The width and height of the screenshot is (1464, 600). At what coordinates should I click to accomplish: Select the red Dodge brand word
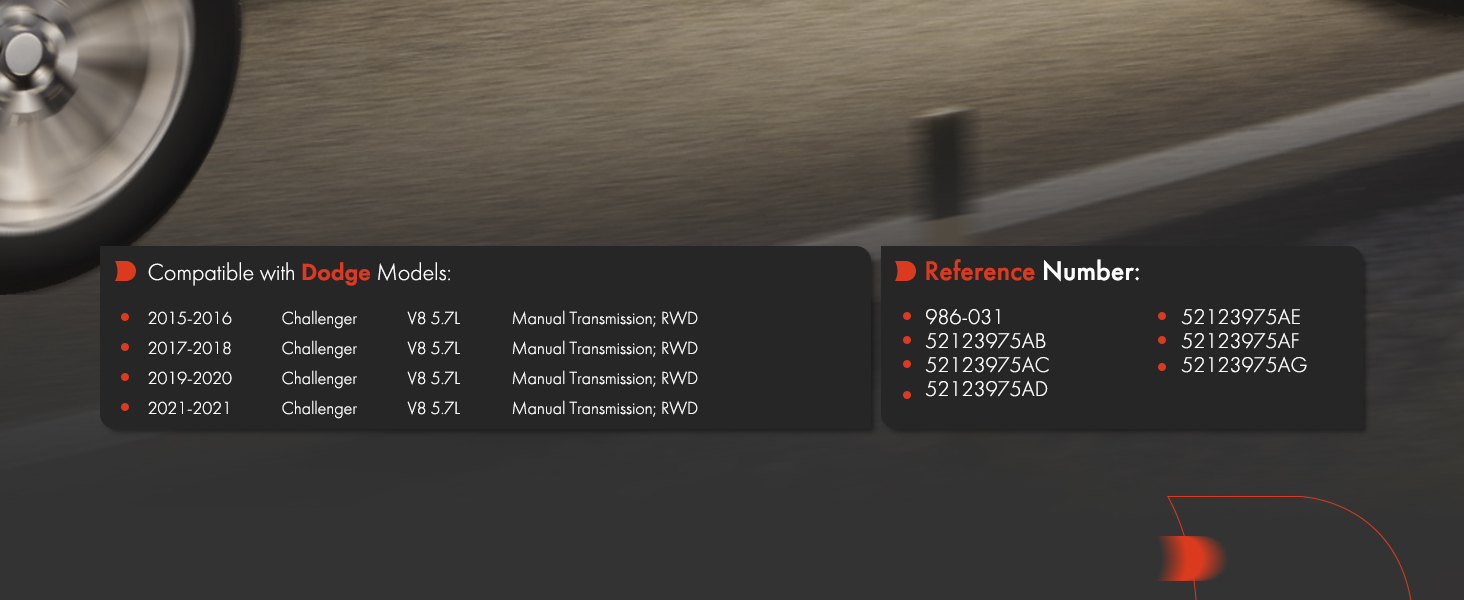[x=336, y=273]
